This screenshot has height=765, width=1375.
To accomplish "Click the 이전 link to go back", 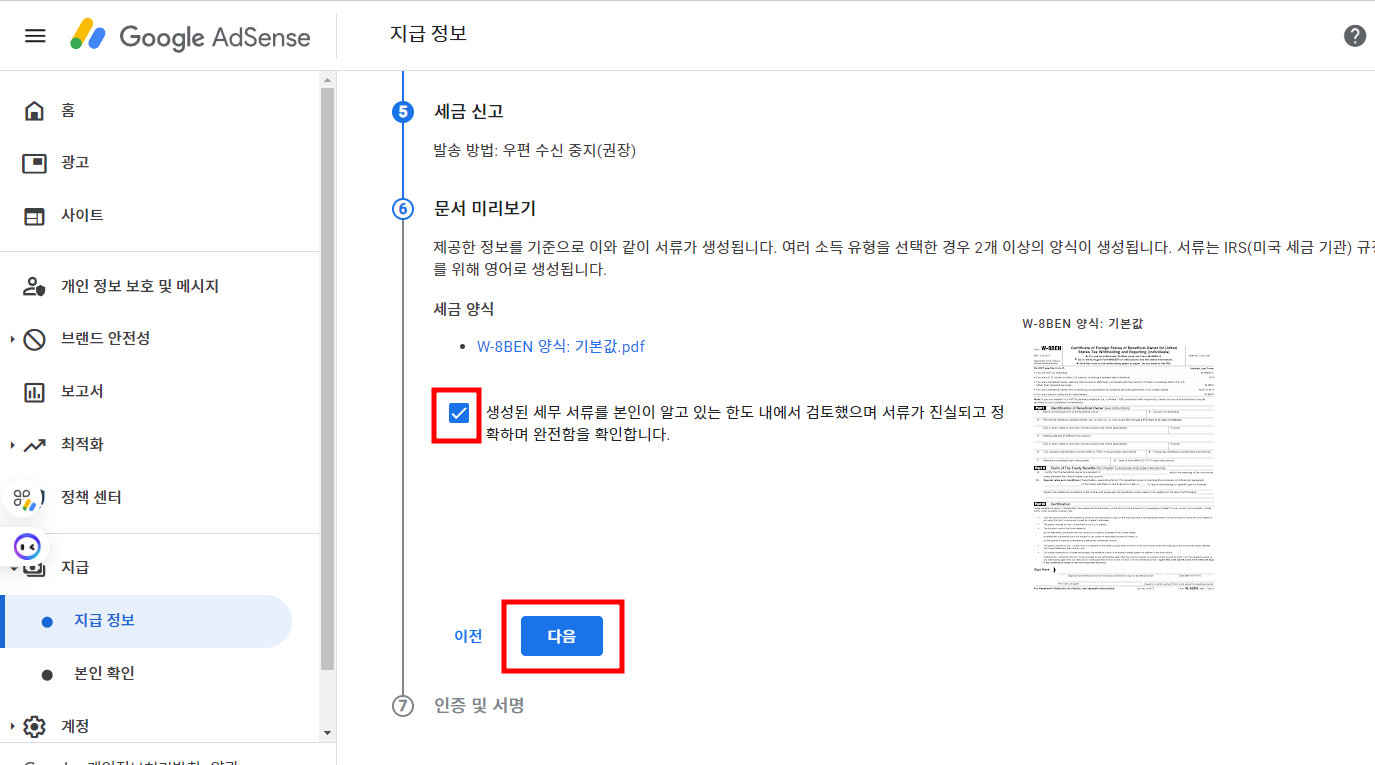I will pyautogui.click(x=467, y=635).
